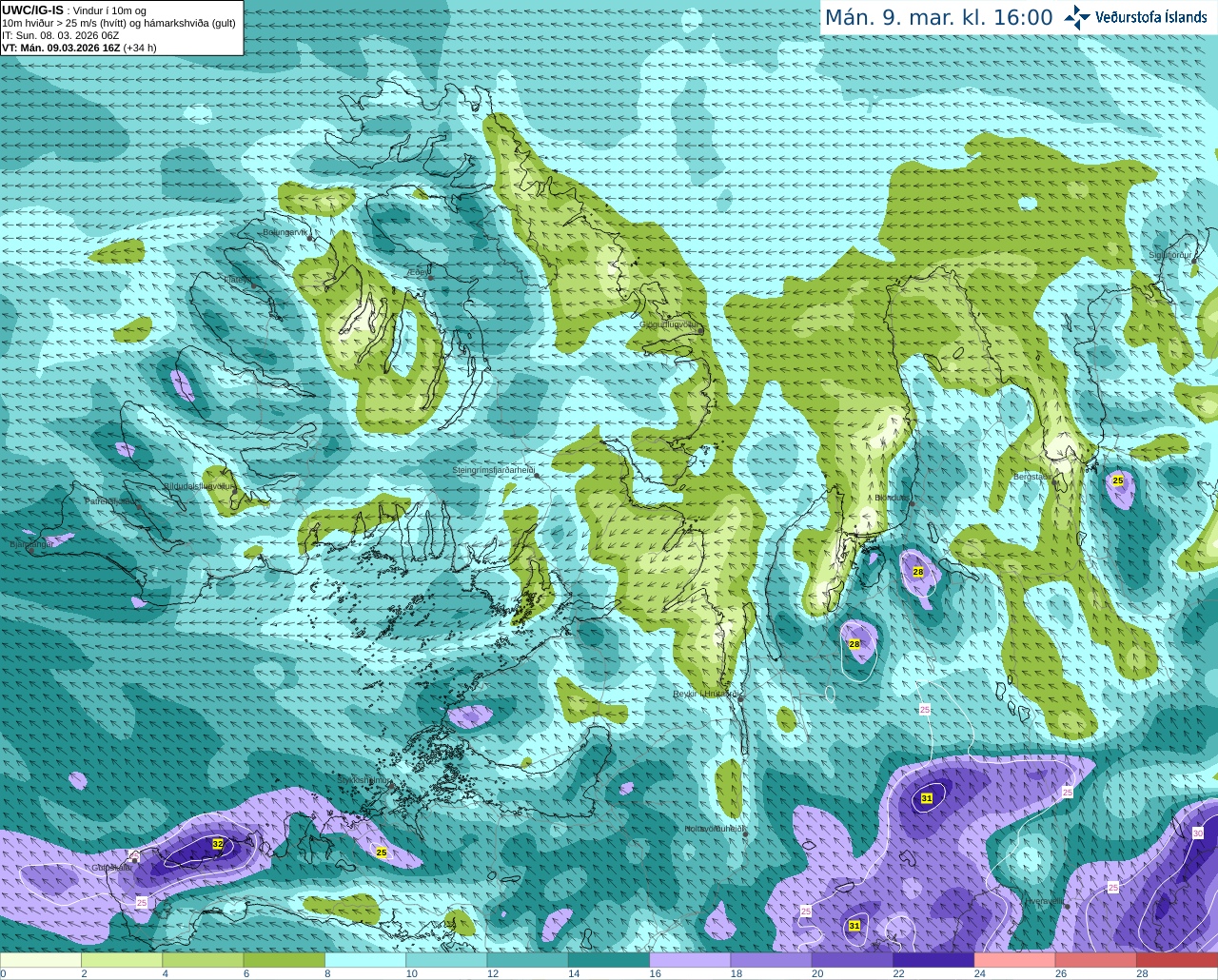1218x980 pixels.
Task: Click the IT: Sun. 08. 03. 2026 06Z line
Action: [x=61, y=35]
